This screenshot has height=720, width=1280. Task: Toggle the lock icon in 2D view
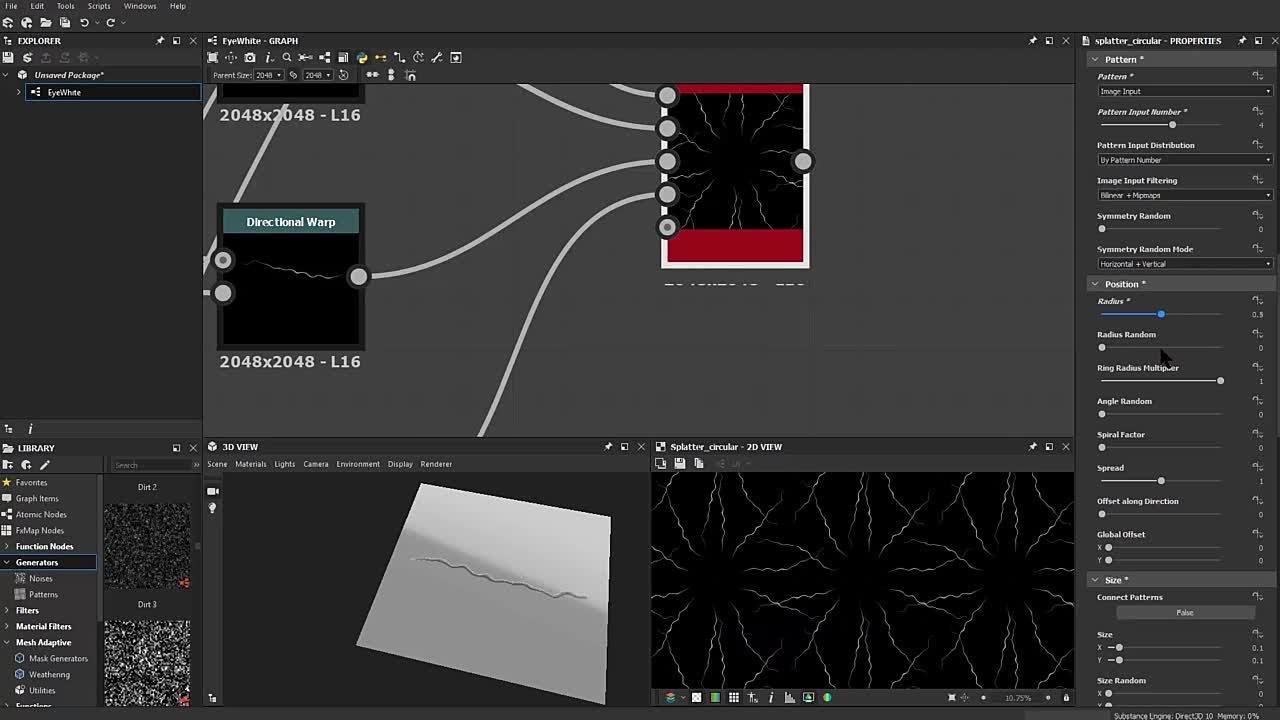pos(1066,697)
